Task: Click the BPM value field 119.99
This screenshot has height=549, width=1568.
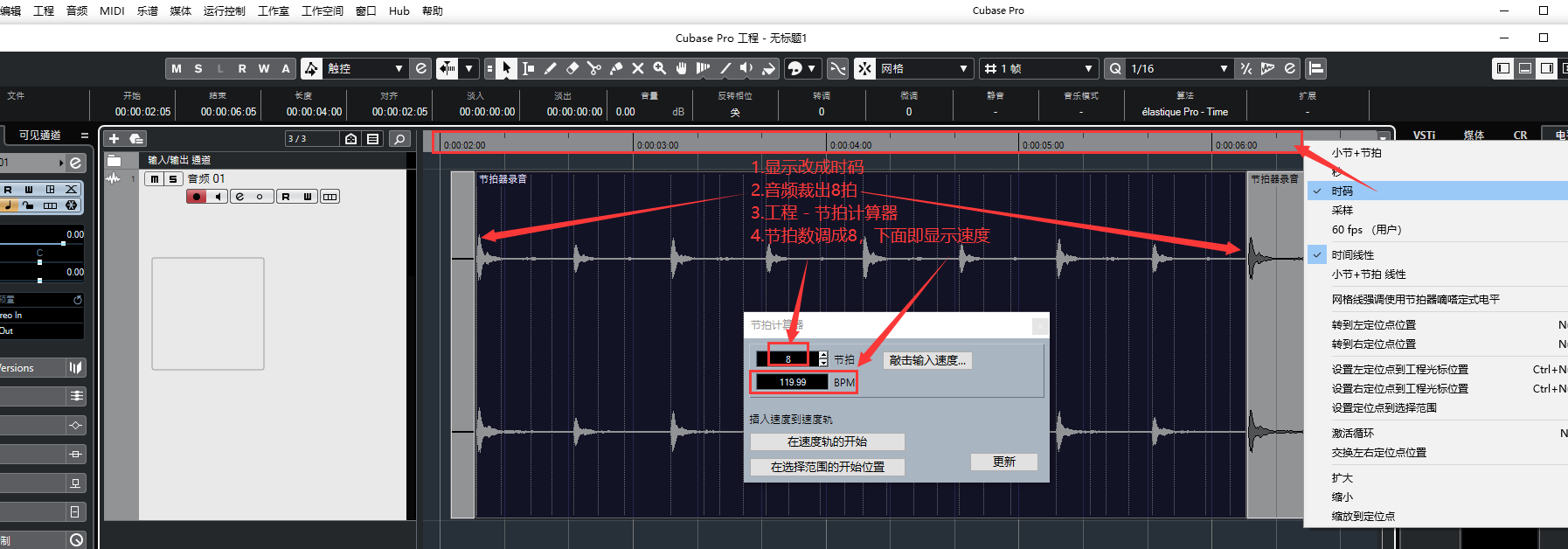Action: pos(792,382)
